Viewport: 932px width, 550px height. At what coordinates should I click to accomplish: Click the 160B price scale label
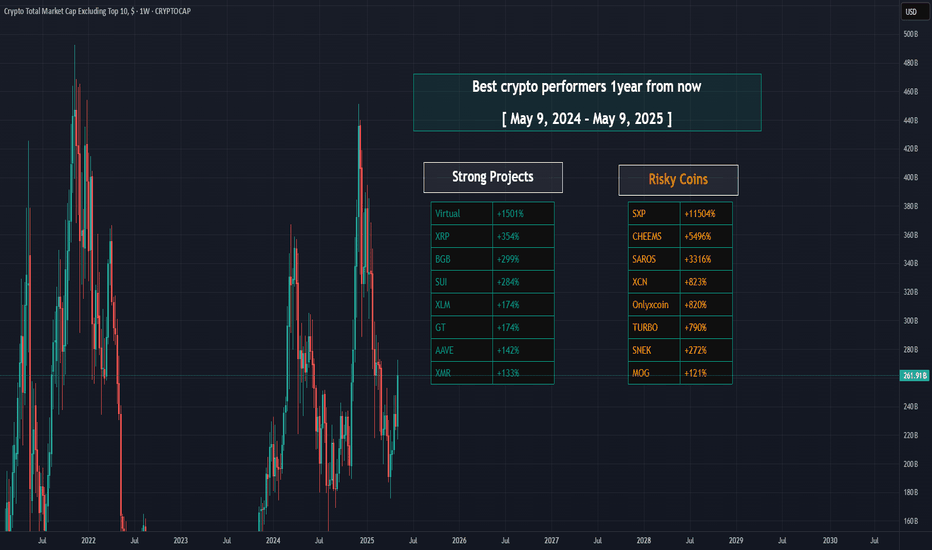click(x=911, y=521)
